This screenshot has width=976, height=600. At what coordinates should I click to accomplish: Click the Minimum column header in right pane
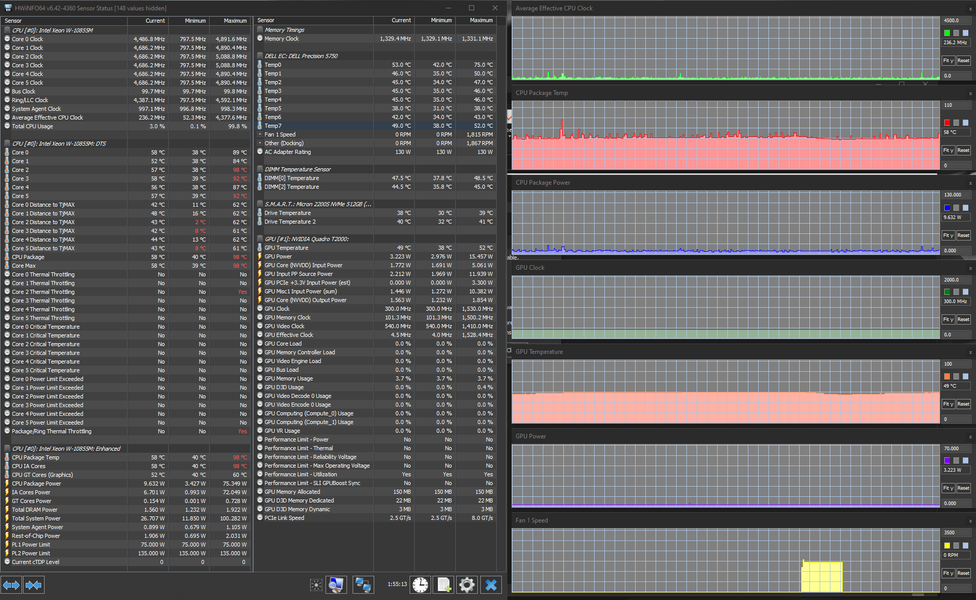coord(434,21)
